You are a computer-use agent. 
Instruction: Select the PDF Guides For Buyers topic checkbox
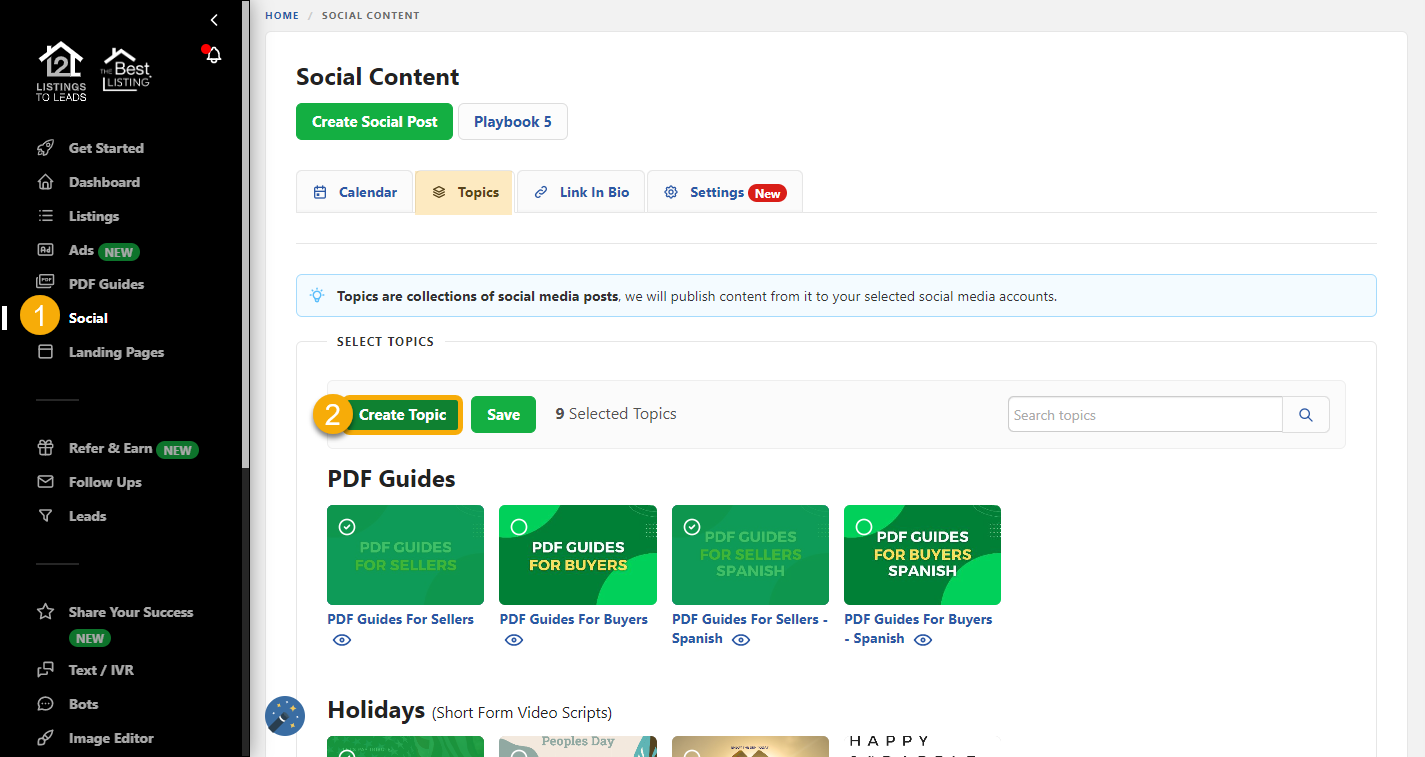click(519, 525)
